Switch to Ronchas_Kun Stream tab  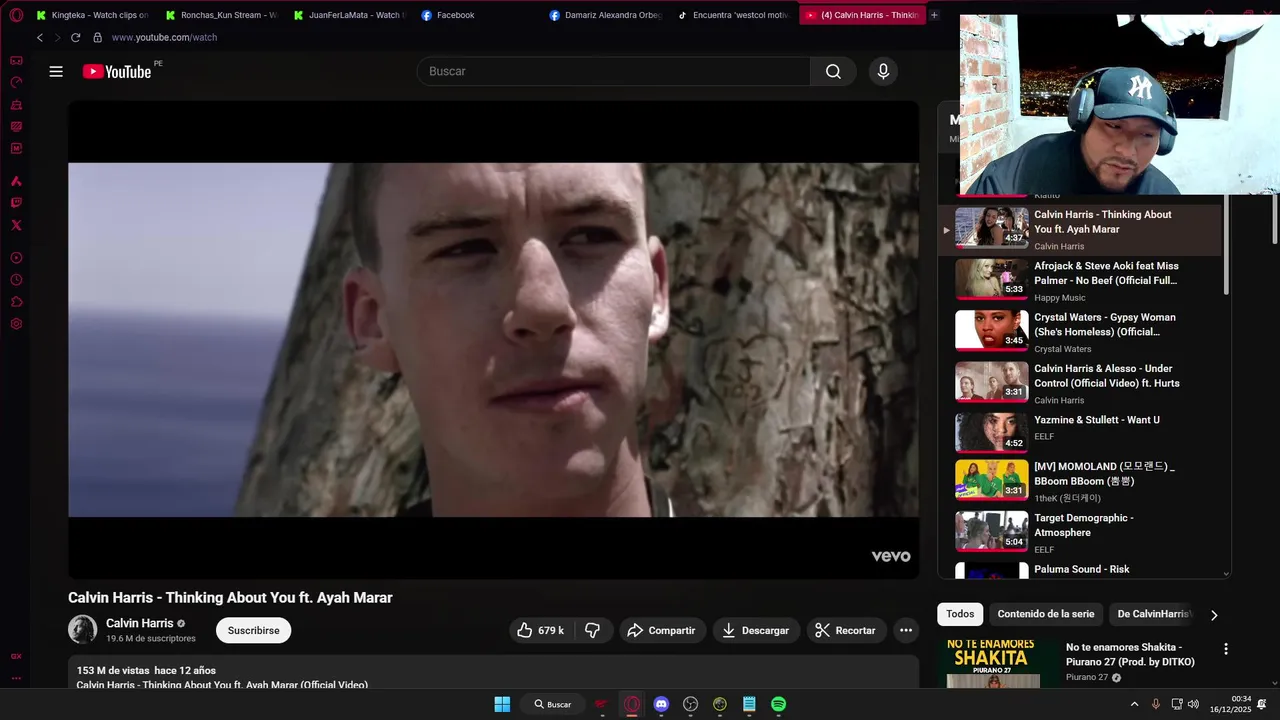click(x=222, y=15)
